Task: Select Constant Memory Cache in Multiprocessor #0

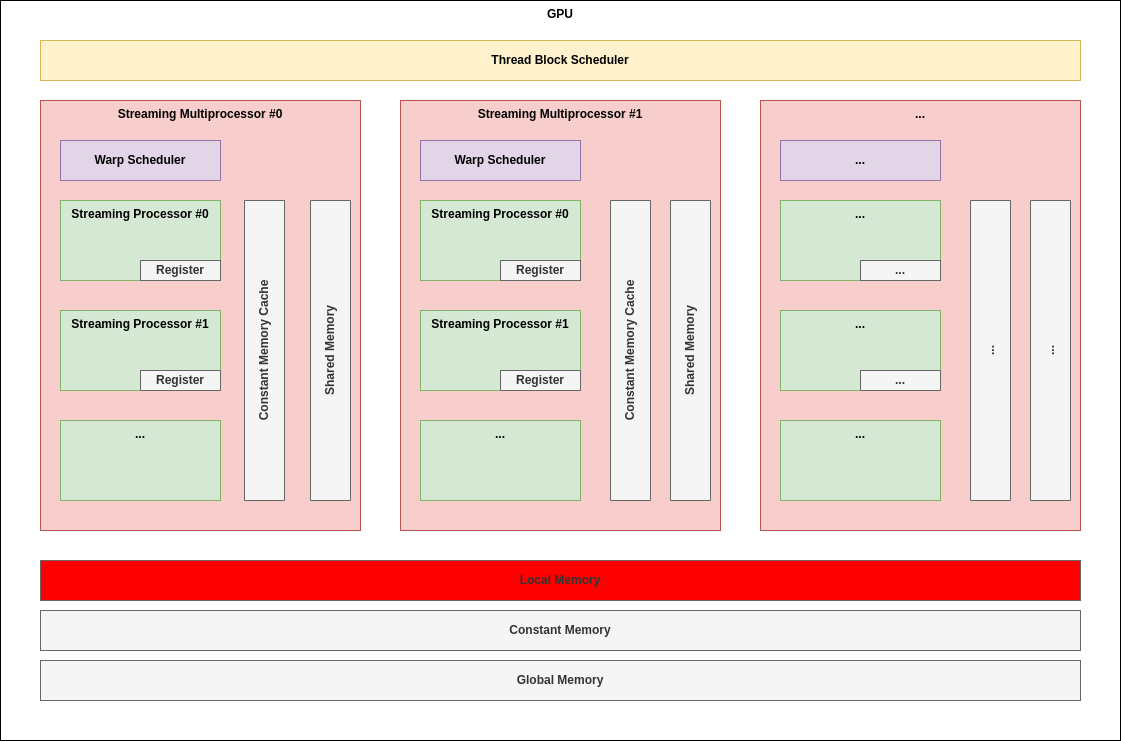Action: [x=264, y=350]
